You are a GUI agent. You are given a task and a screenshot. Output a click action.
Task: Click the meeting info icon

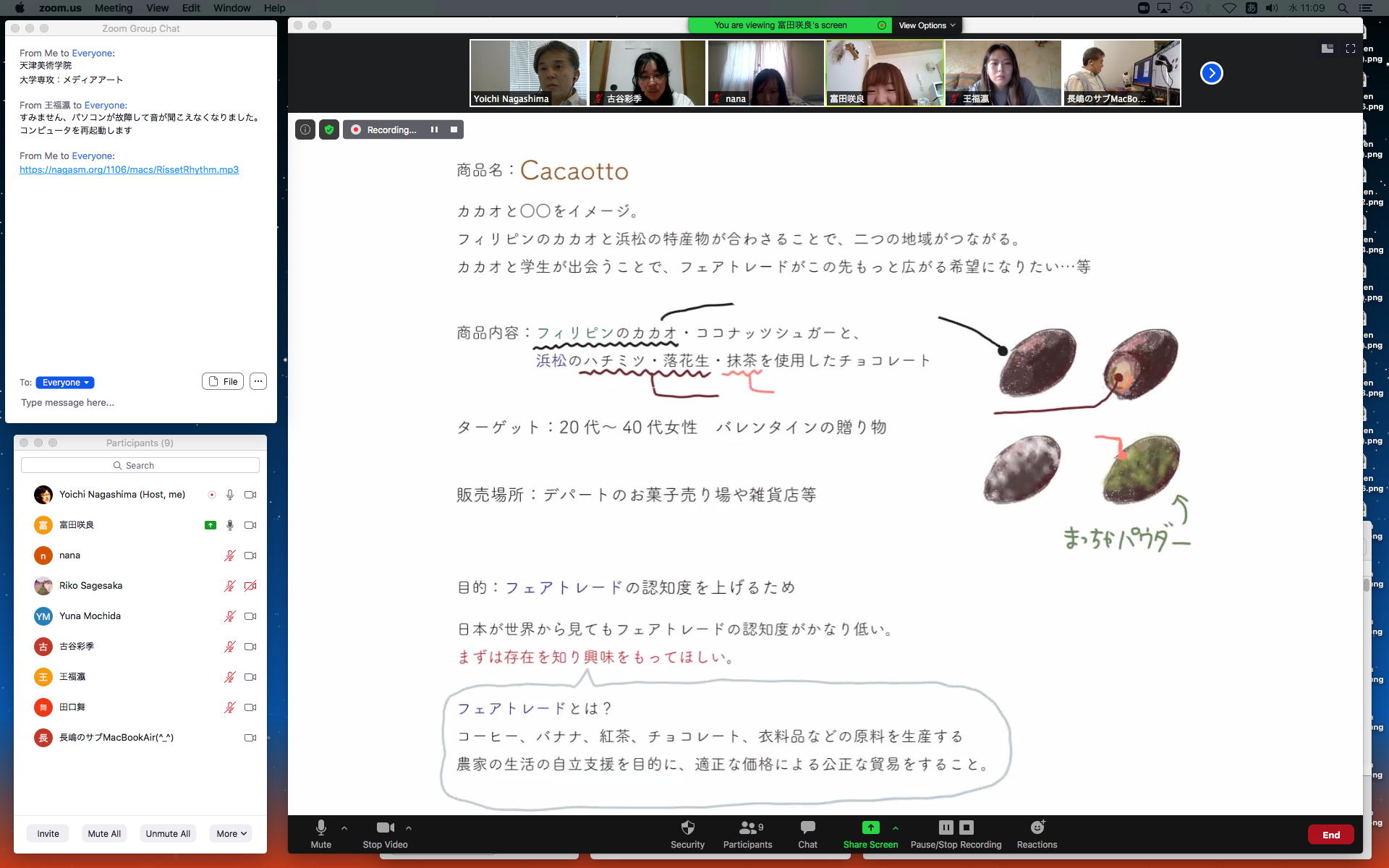[x=305, y=129]
